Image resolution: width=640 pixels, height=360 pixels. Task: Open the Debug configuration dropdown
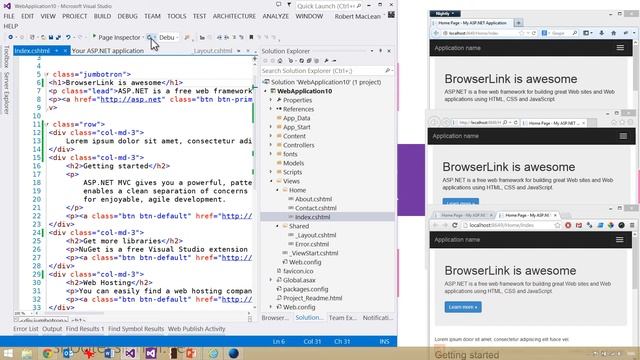[x=177, y=37]
